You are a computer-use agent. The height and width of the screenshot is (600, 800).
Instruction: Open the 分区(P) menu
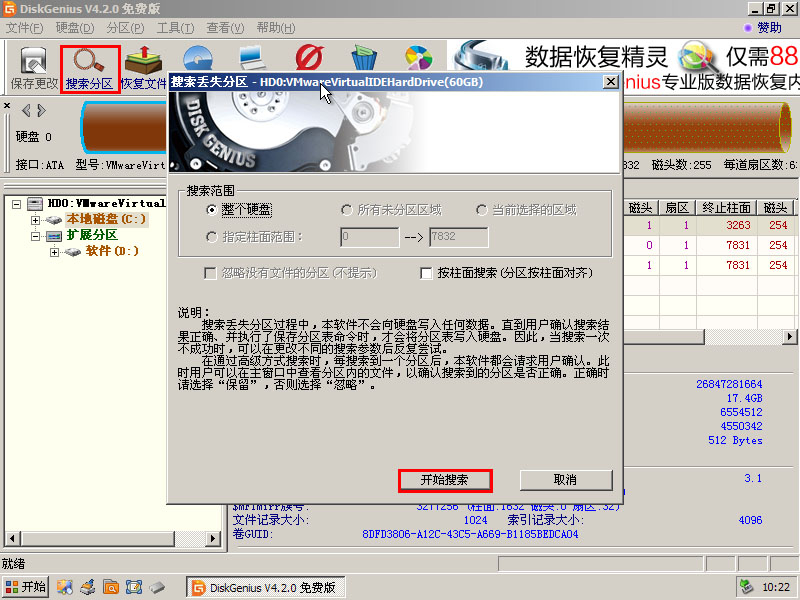pyautogui.click(x=126, y=28)
